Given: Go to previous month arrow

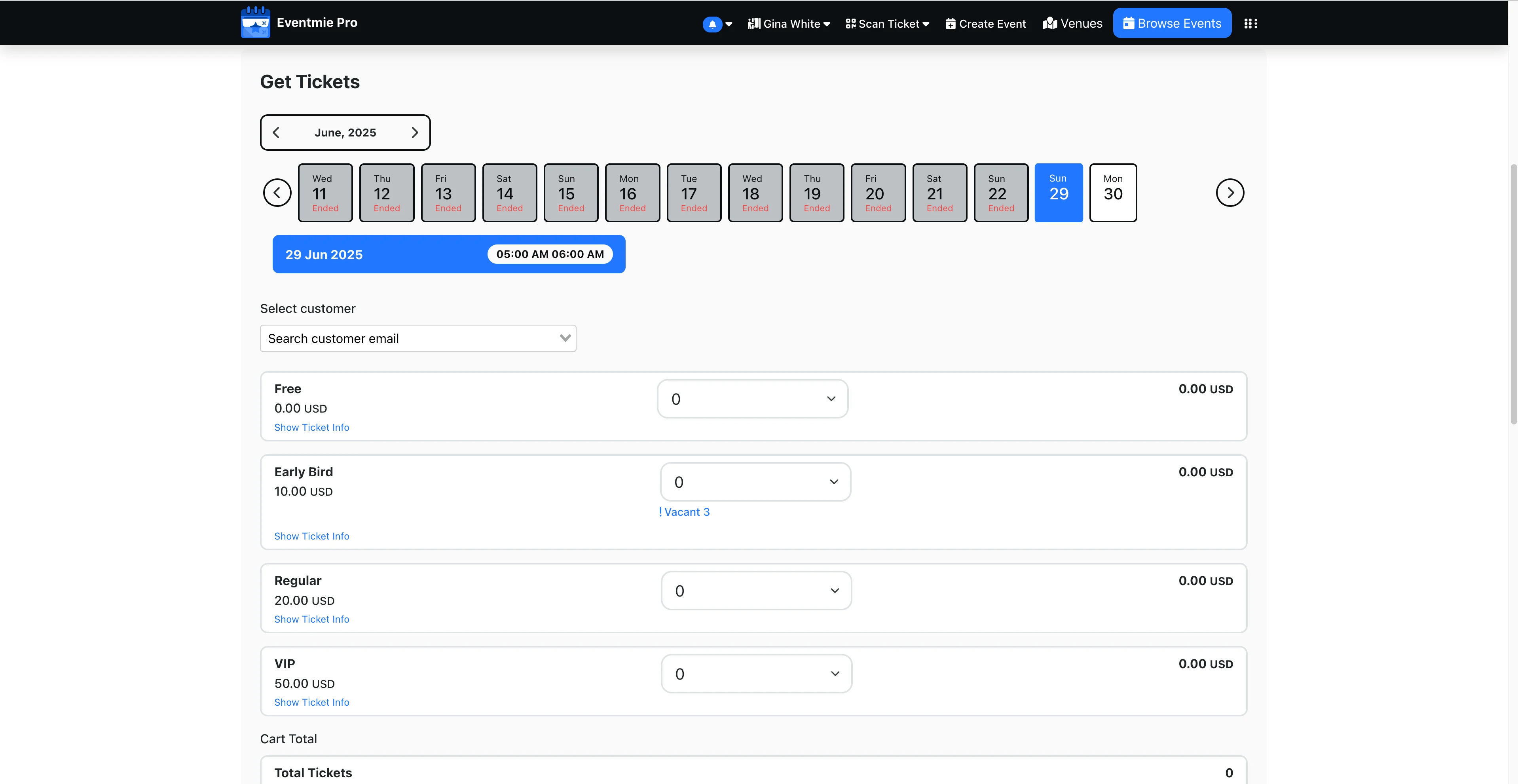Looking at the screenshot, I should click(x=276, y=133).
